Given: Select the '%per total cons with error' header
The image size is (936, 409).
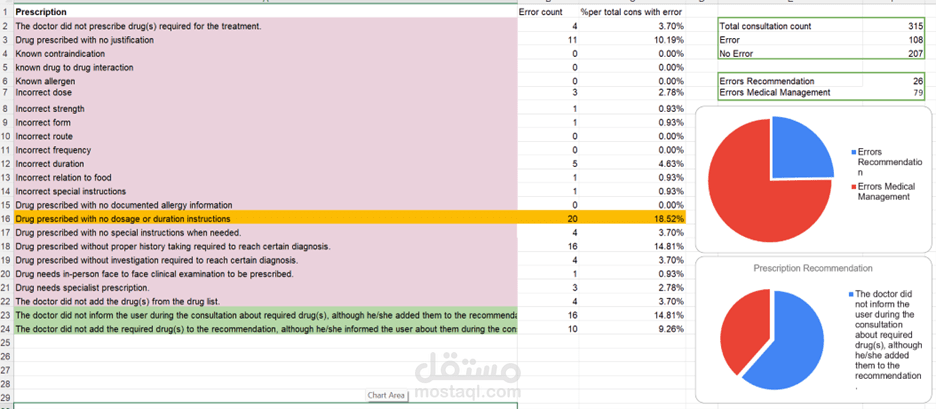Looking at the screenshot, I should [x=632, y=12].
